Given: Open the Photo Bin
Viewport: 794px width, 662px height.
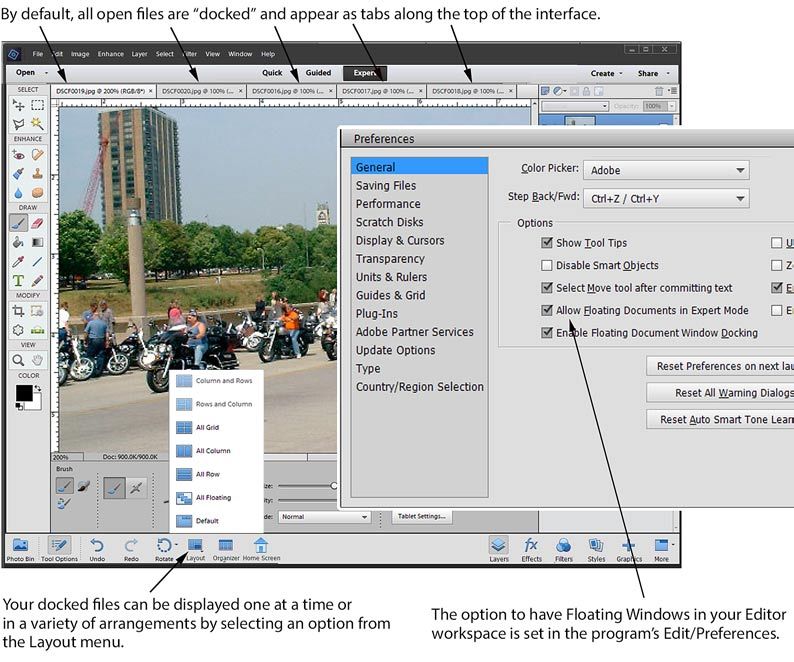Looking at the screenshot, I should (20, 549).
